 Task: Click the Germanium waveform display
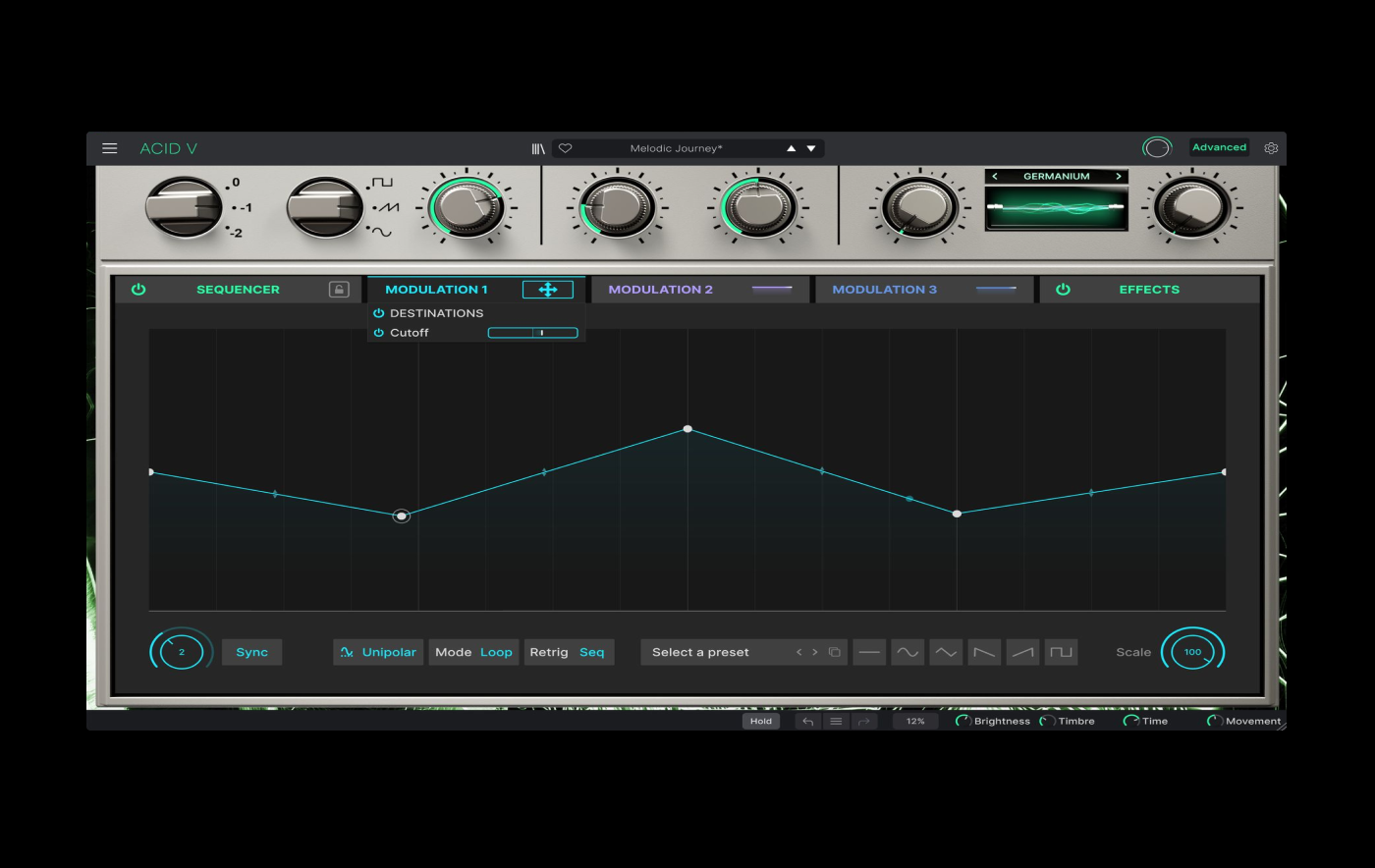1056,208
